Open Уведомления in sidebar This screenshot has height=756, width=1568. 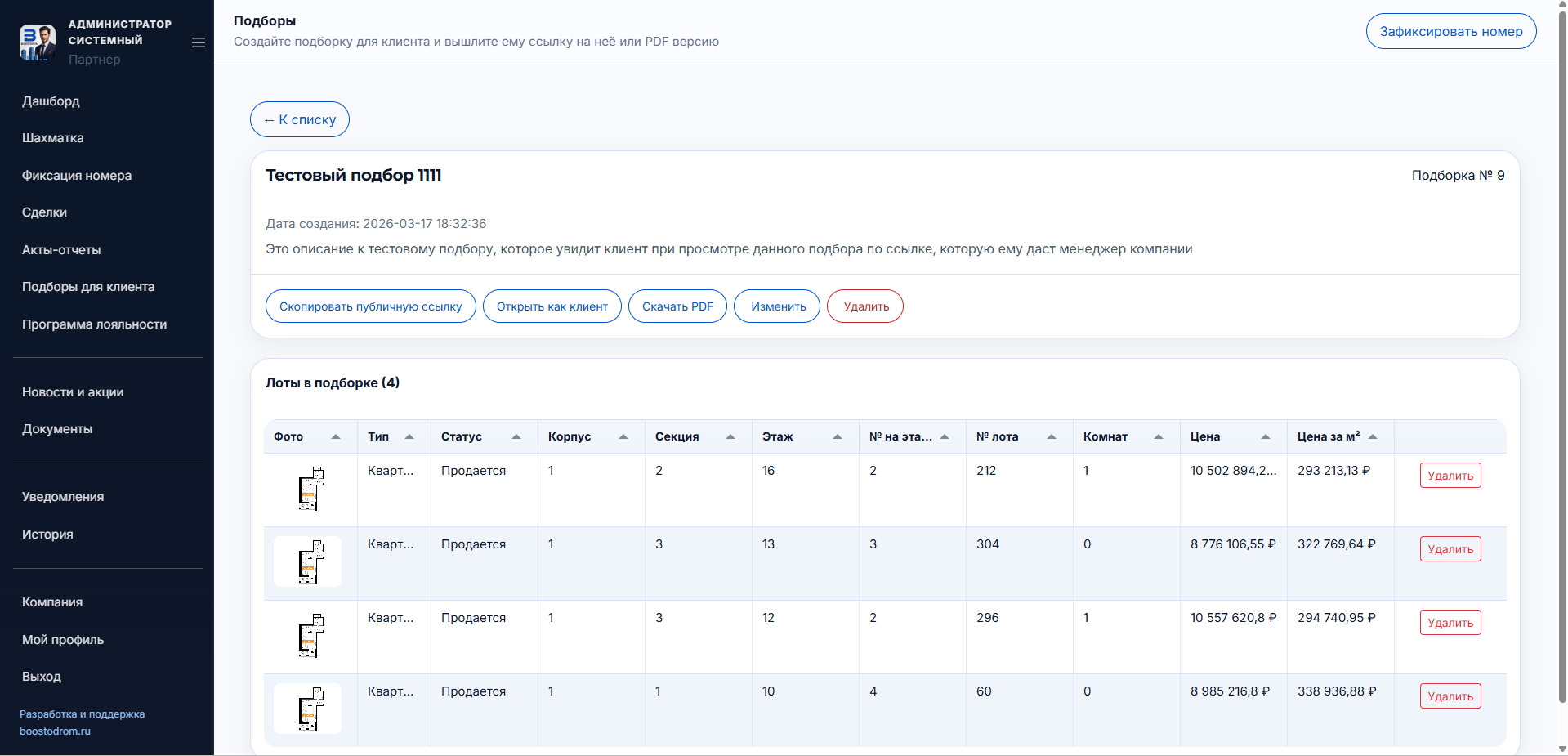tap(63, 497)
